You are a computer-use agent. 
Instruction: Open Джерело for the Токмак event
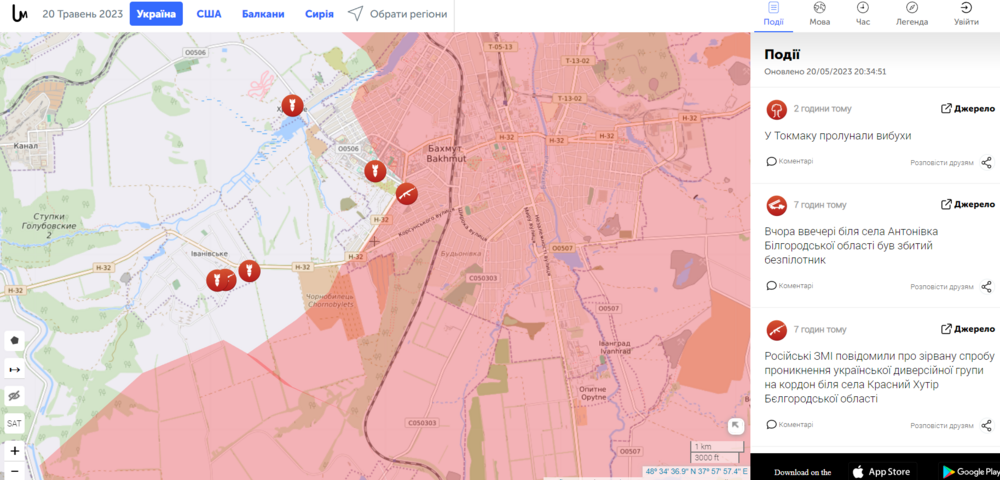pyautogui.click(x=967, y=108)
